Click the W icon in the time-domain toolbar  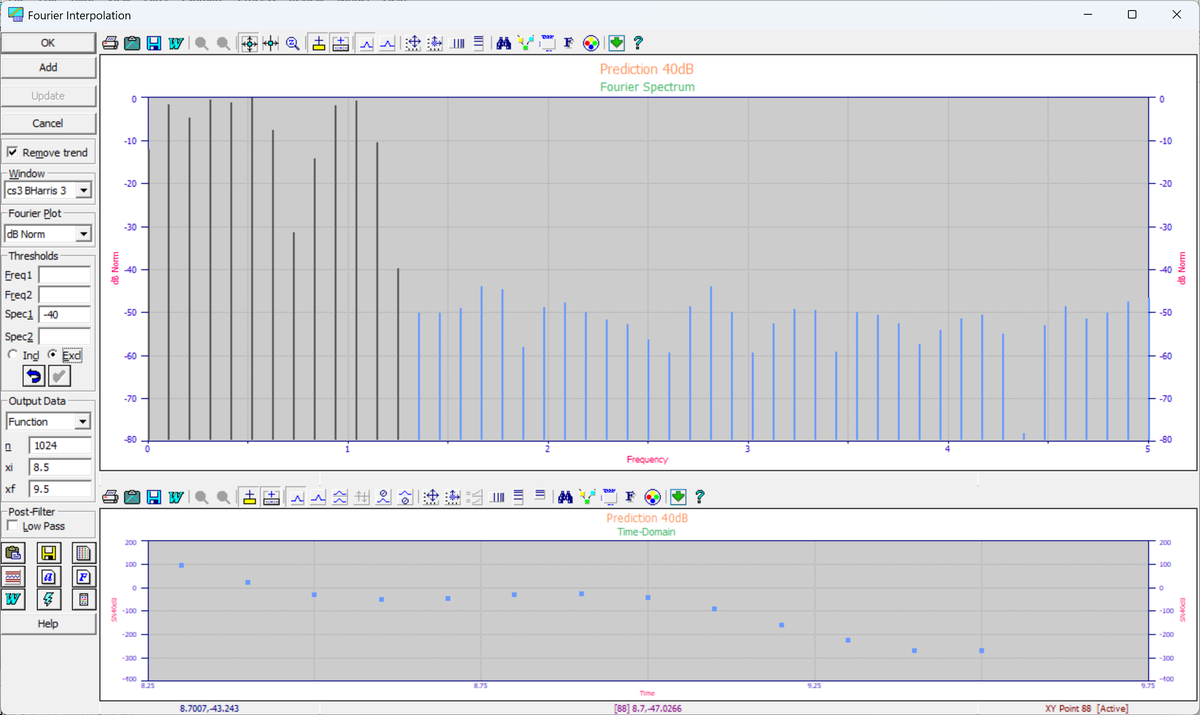176,497
